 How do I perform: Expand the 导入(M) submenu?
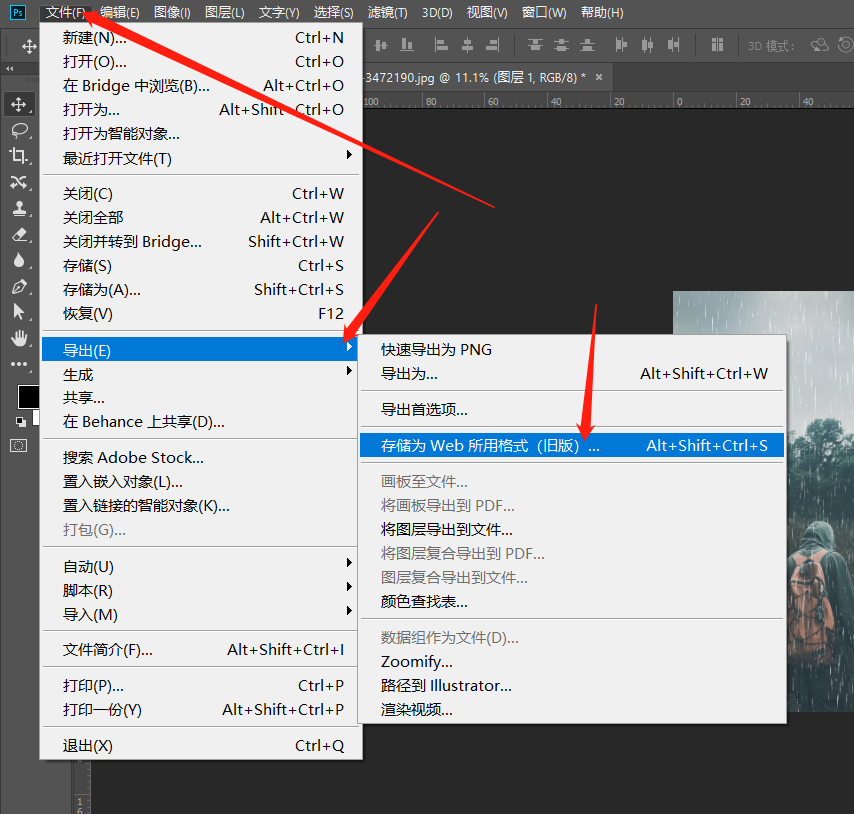[200, 615]
